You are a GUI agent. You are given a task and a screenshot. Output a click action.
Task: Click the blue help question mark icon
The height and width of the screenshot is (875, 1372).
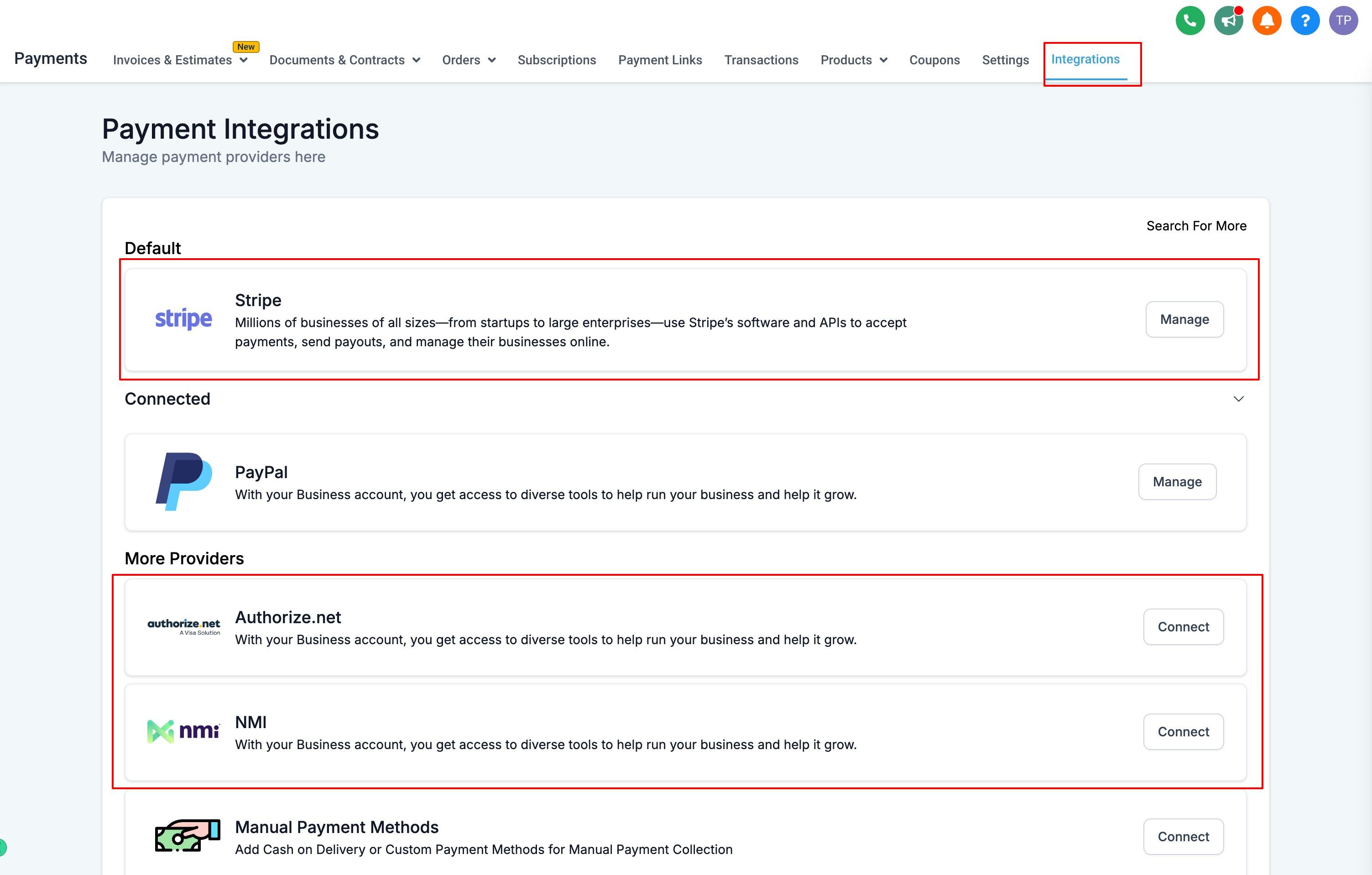tap(1305, 21)
